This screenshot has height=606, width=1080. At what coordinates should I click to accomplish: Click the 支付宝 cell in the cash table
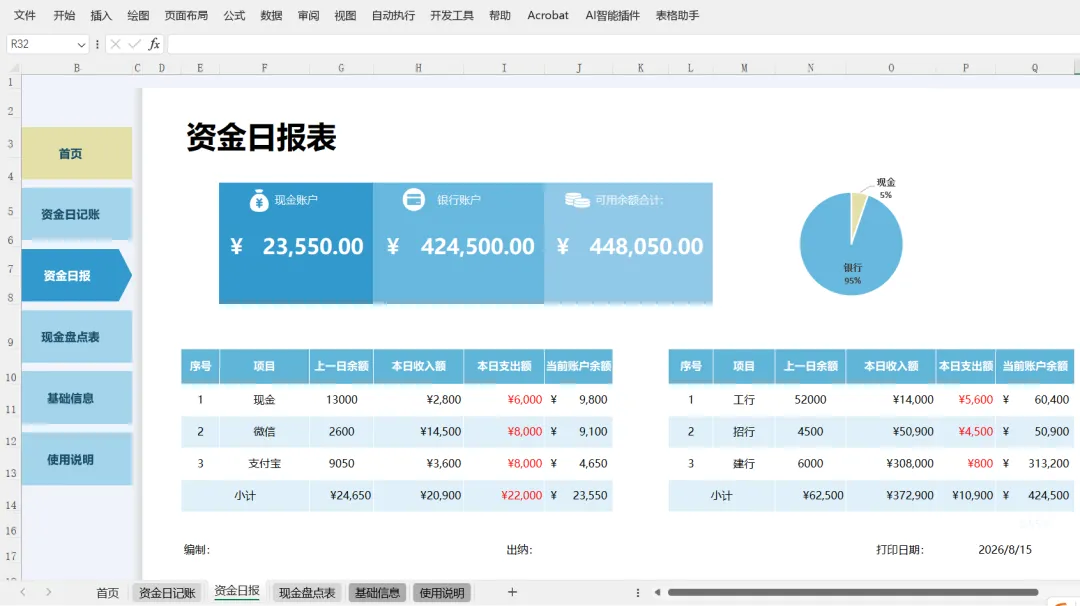[x=264, y=463]
